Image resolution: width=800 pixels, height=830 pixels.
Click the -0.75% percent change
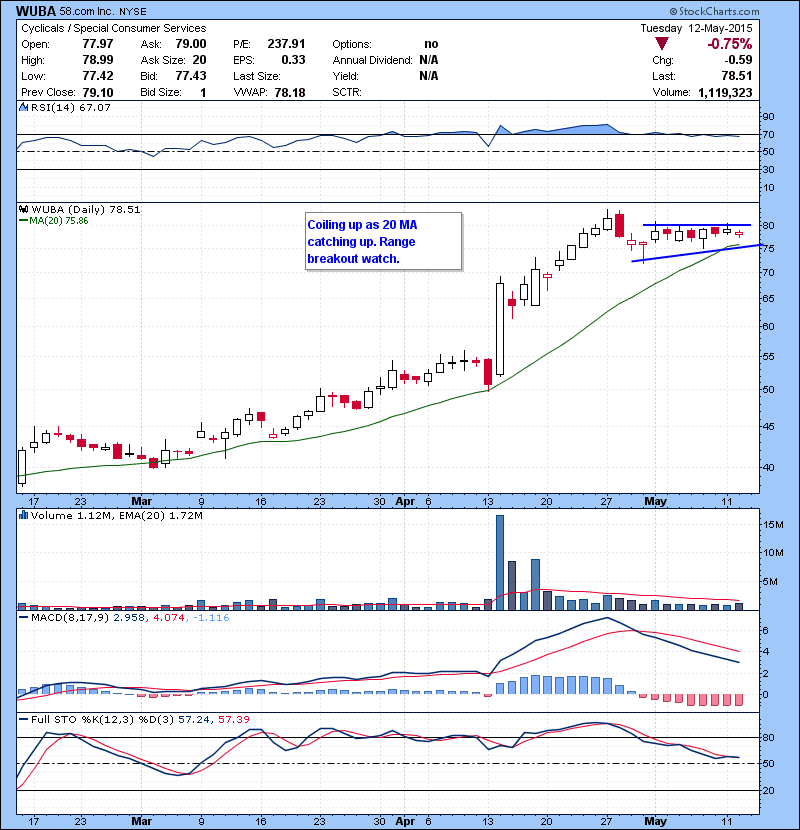pos(730,44)
